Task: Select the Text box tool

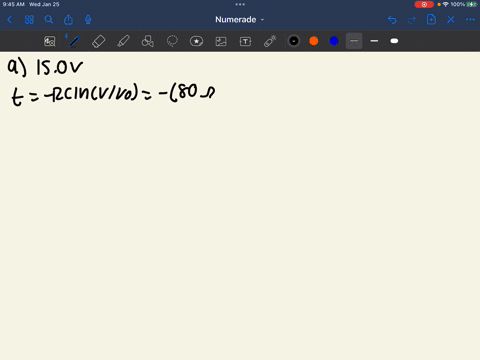Action: (x=245, y=41)
